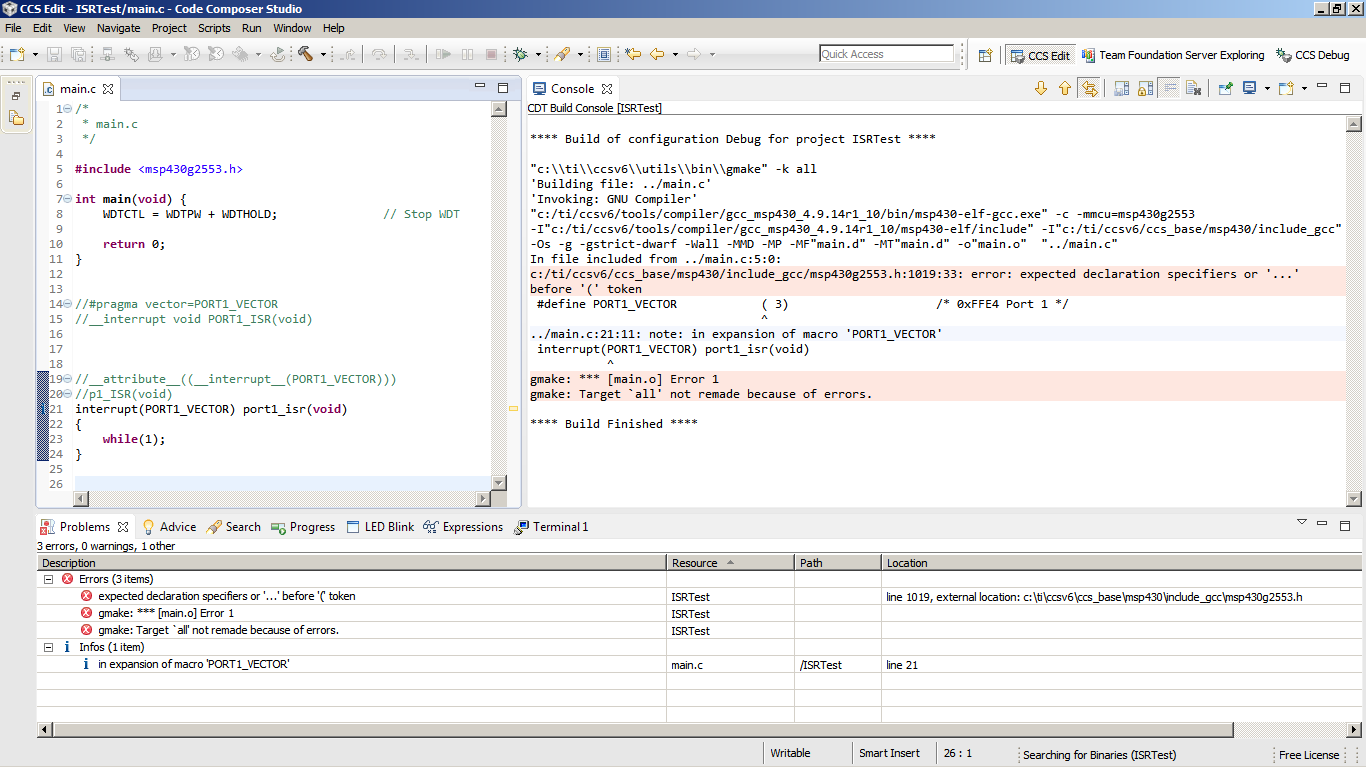
Task: Click the Quick Access search field
Action: 886,54
